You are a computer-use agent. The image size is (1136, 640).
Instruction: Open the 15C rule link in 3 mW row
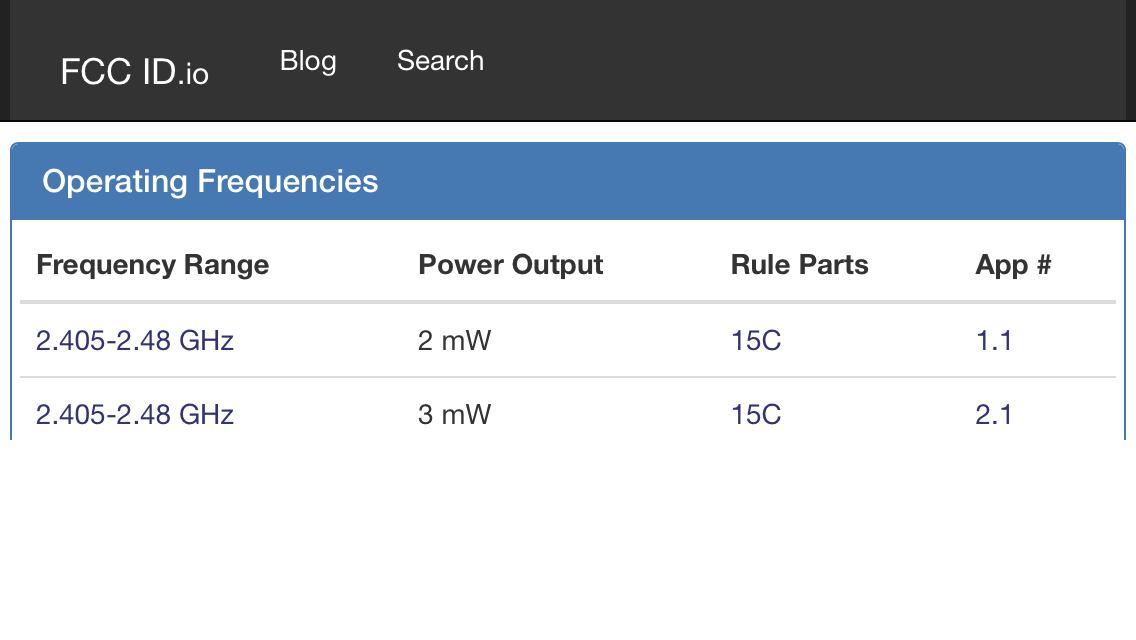(756, 414)
